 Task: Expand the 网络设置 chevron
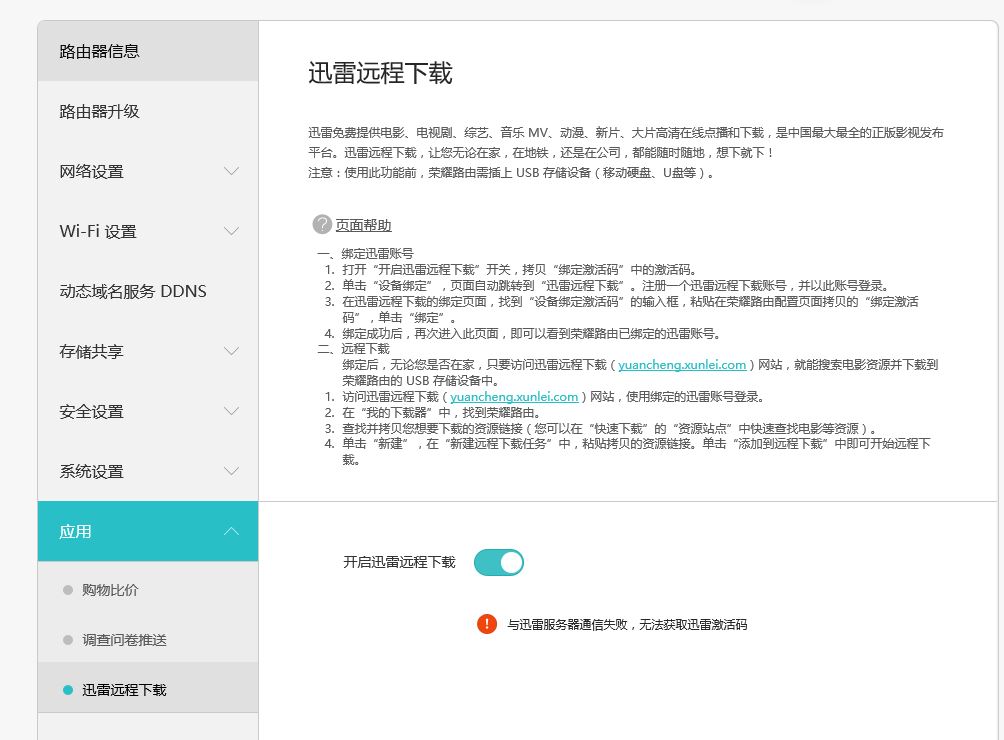click(231, 171)
